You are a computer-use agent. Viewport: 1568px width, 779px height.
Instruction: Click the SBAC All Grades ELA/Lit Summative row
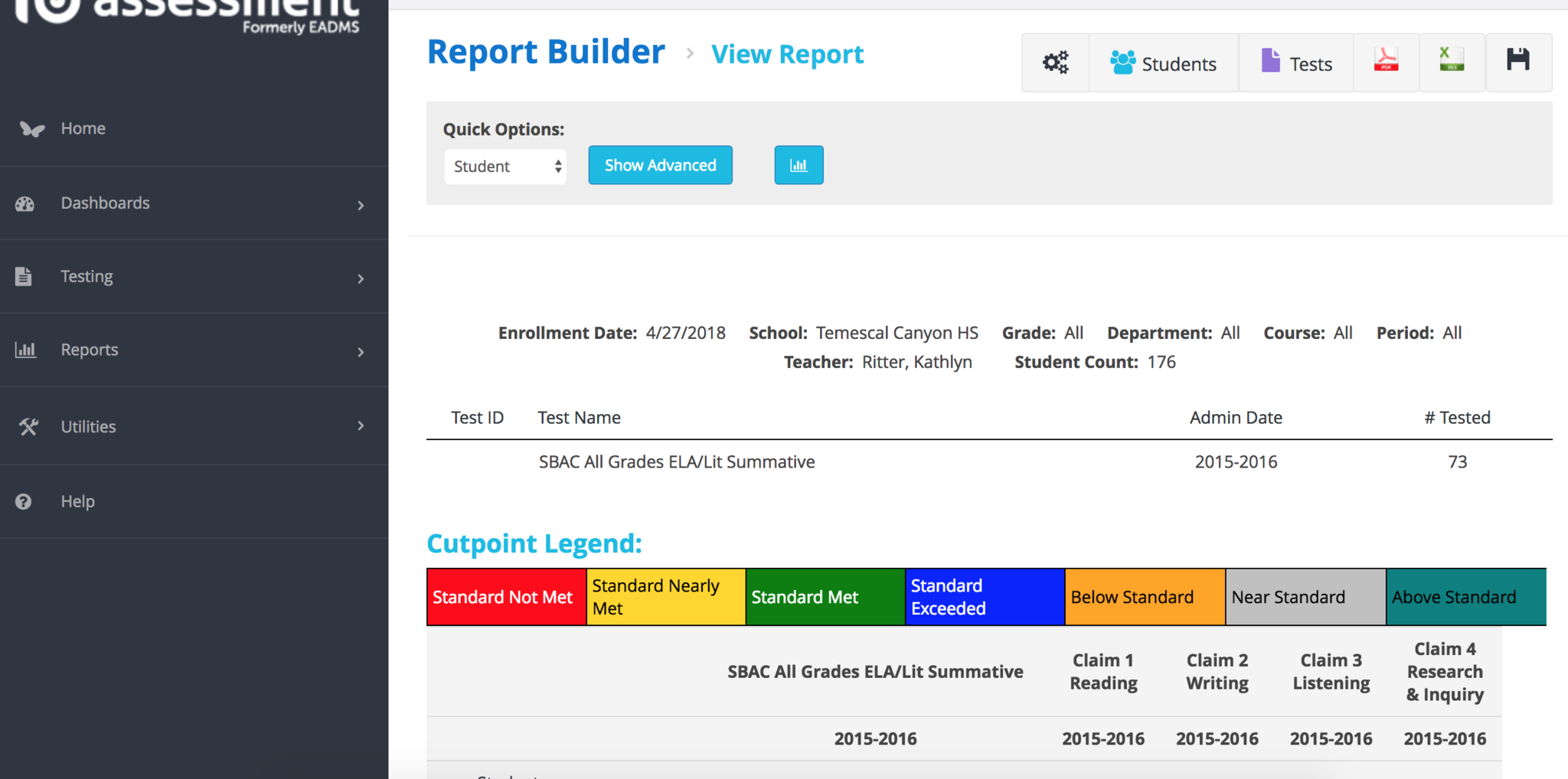tap(676, 462)
